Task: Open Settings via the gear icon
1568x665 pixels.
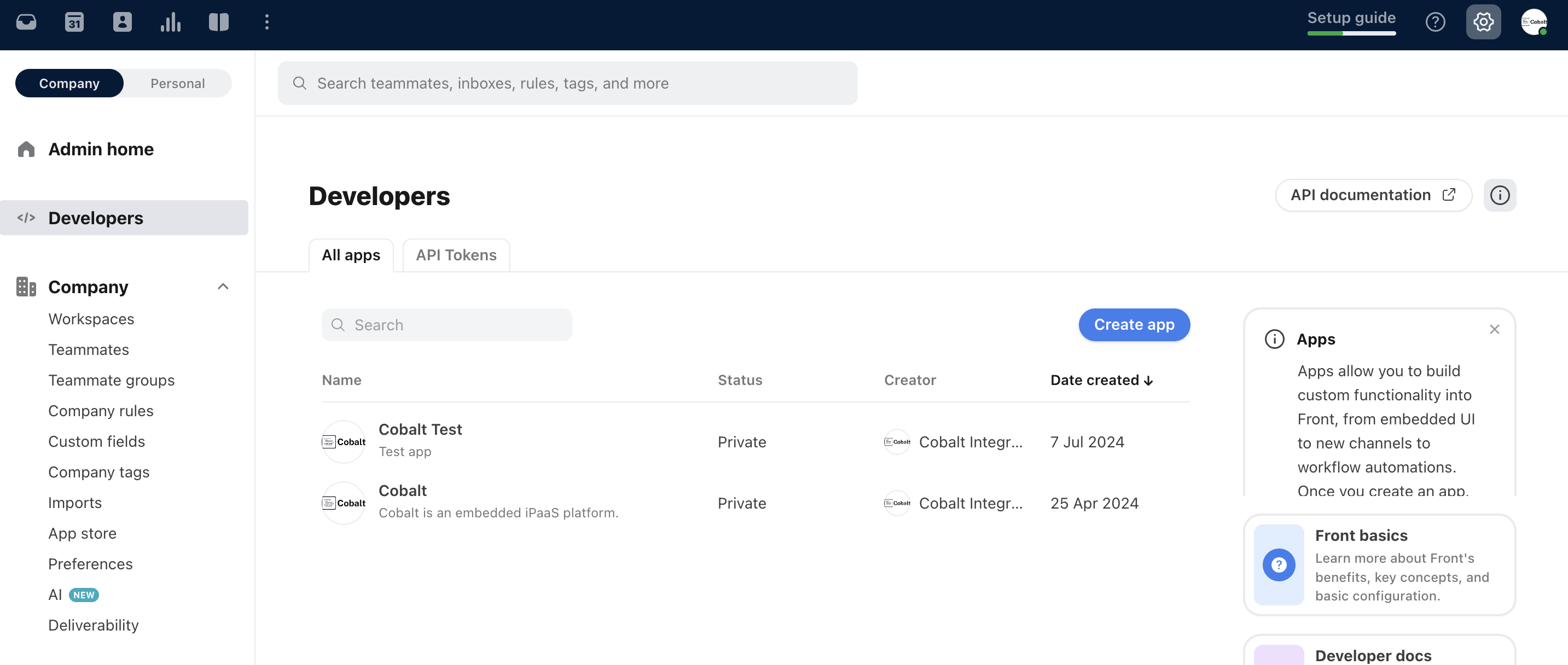Action: tap(1483, 22)
